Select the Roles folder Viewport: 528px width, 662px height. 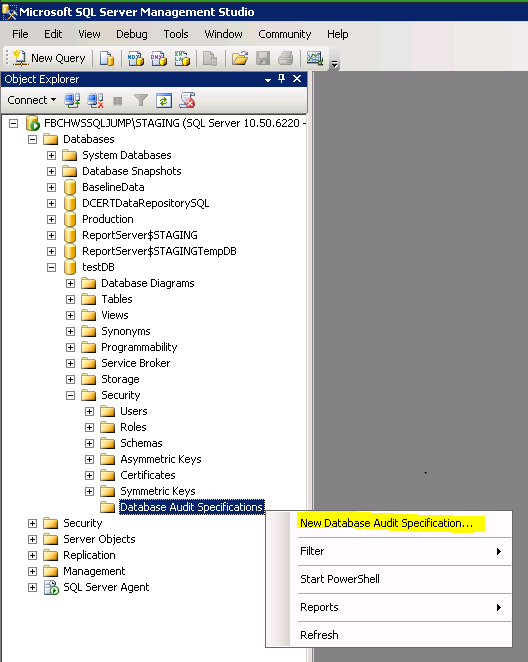click(133, 427)
